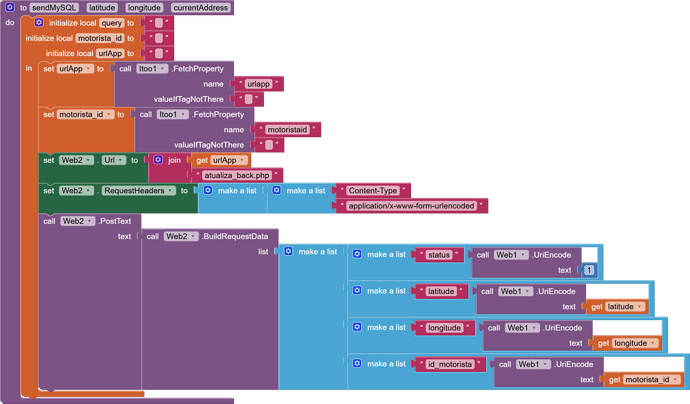Click the motoristaid text string block
Viewport: 690px width, 404px height.
(x=287, y=129)
